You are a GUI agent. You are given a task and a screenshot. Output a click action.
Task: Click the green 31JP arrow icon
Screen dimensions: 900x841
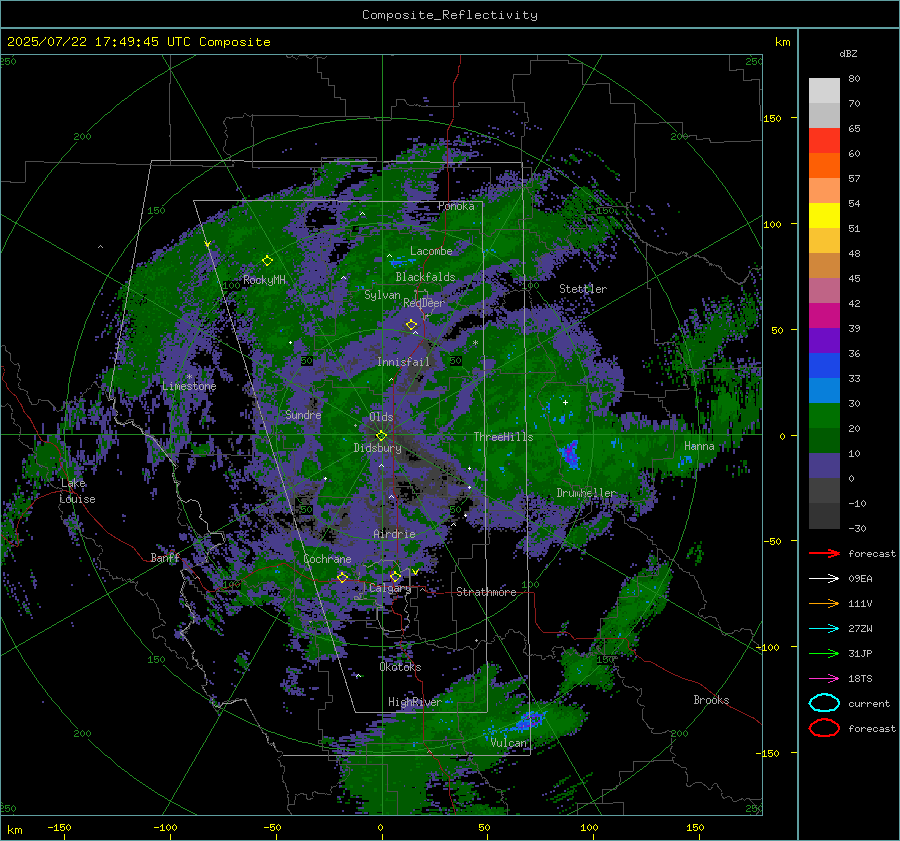click(x=824, y=653)
